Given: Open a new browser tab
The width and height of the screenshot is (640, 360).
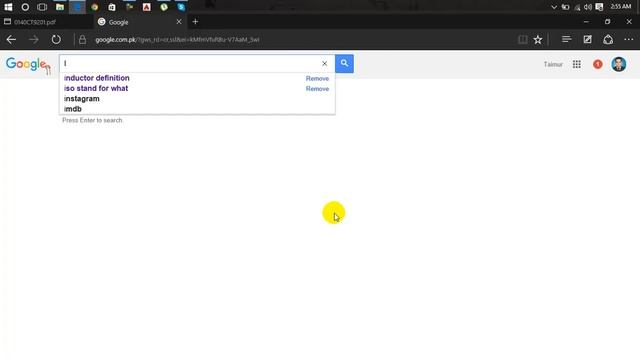Looking at the screenshot, I should (x=195, y=22).
